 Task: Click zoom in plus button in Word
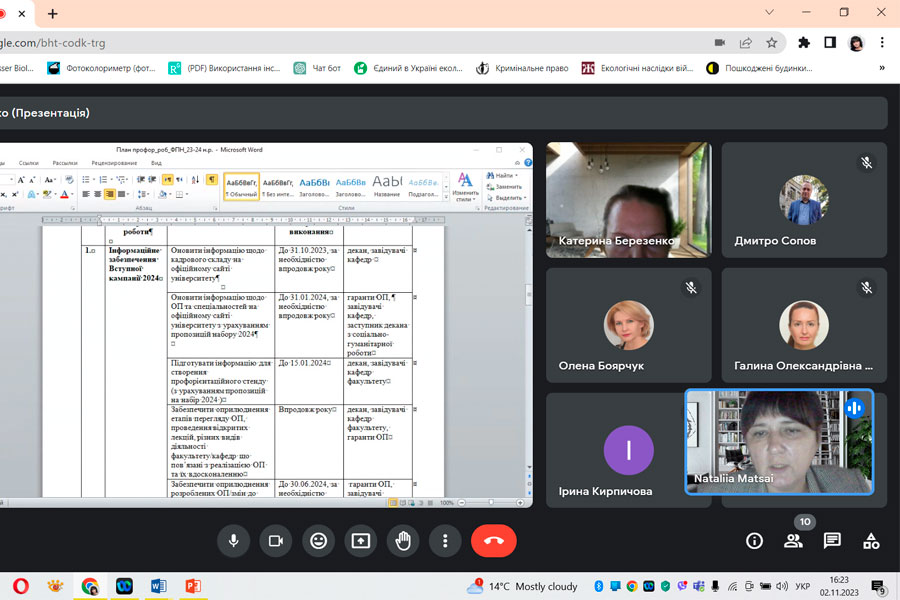(520, 502)
